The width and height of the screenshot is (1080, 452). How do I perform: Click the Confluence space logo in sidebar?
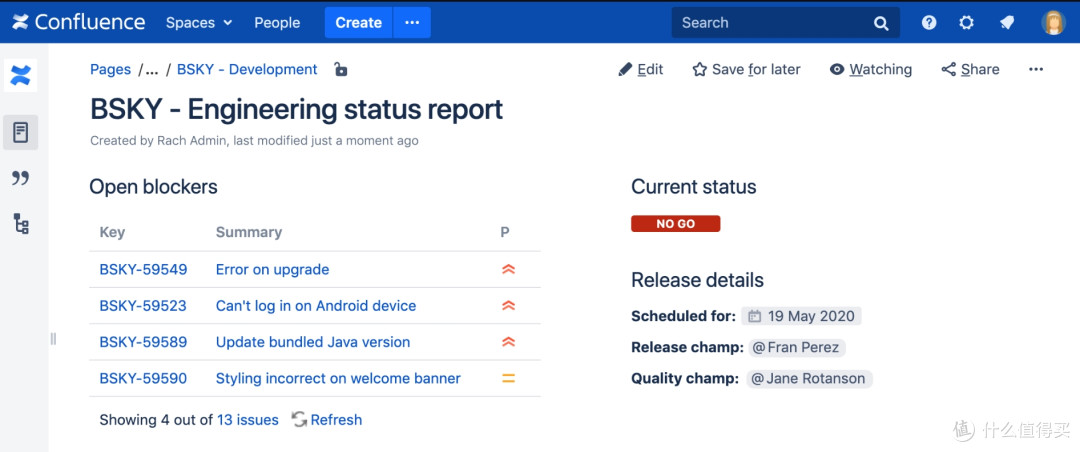tap(21, 75)
